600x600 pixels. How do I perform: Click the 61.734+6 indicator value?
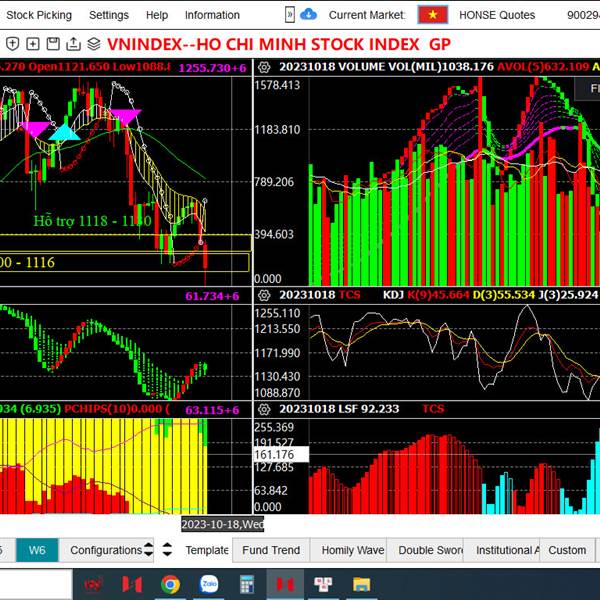212,296
